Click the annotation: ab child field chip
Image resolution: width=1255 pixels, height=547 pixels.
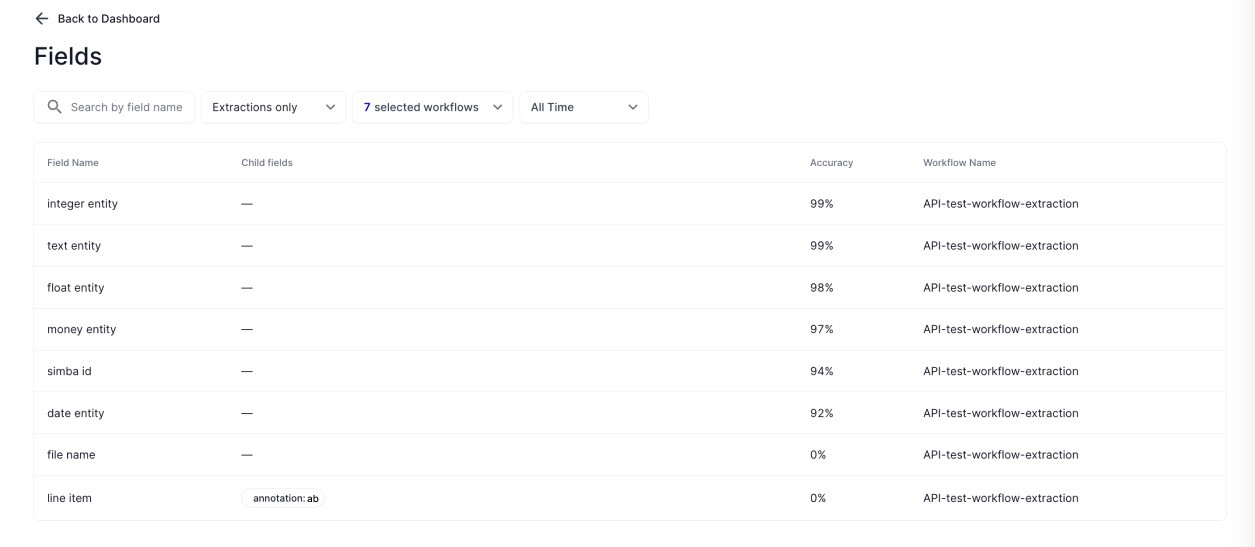point(283,498)
